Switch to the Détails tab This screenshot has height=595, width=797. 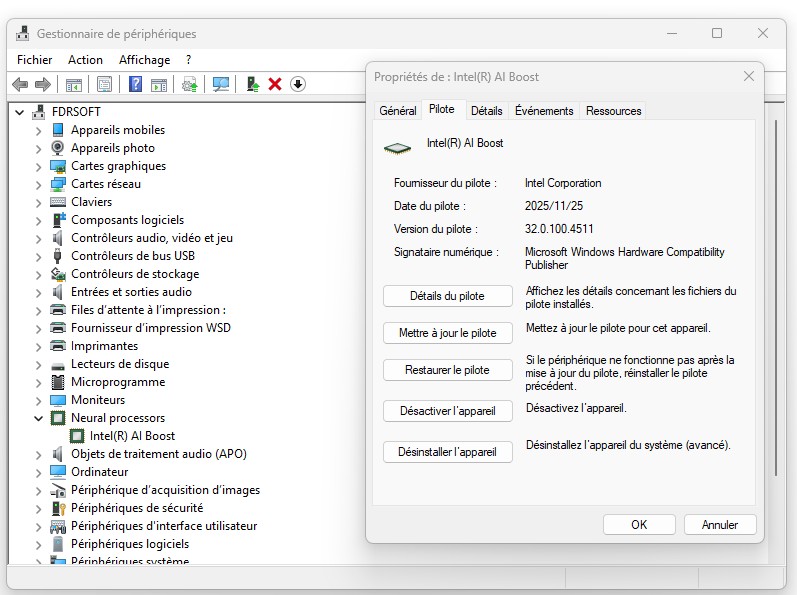point(486,111)
